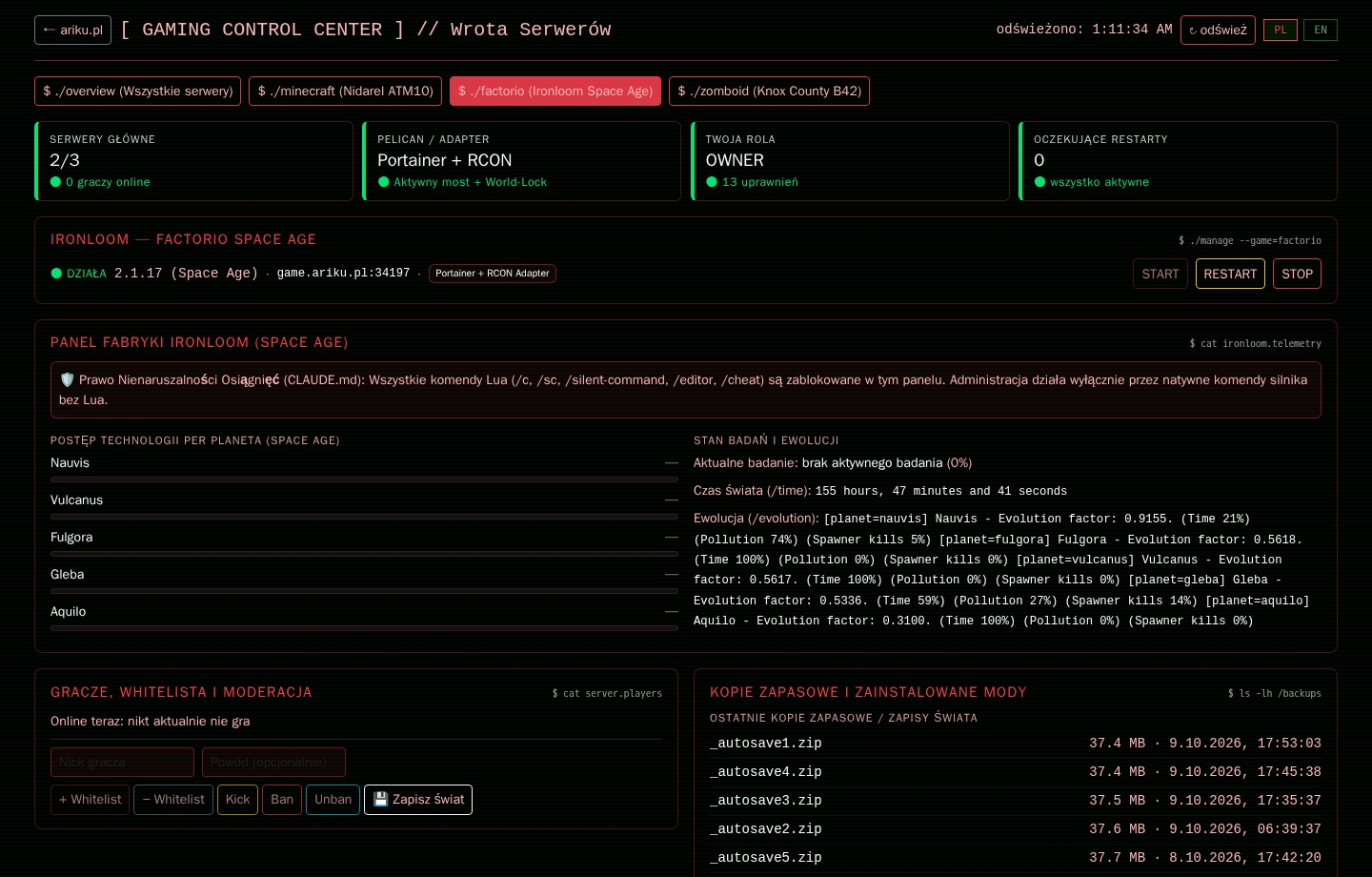Click the Ban button

tap(282, 799)
